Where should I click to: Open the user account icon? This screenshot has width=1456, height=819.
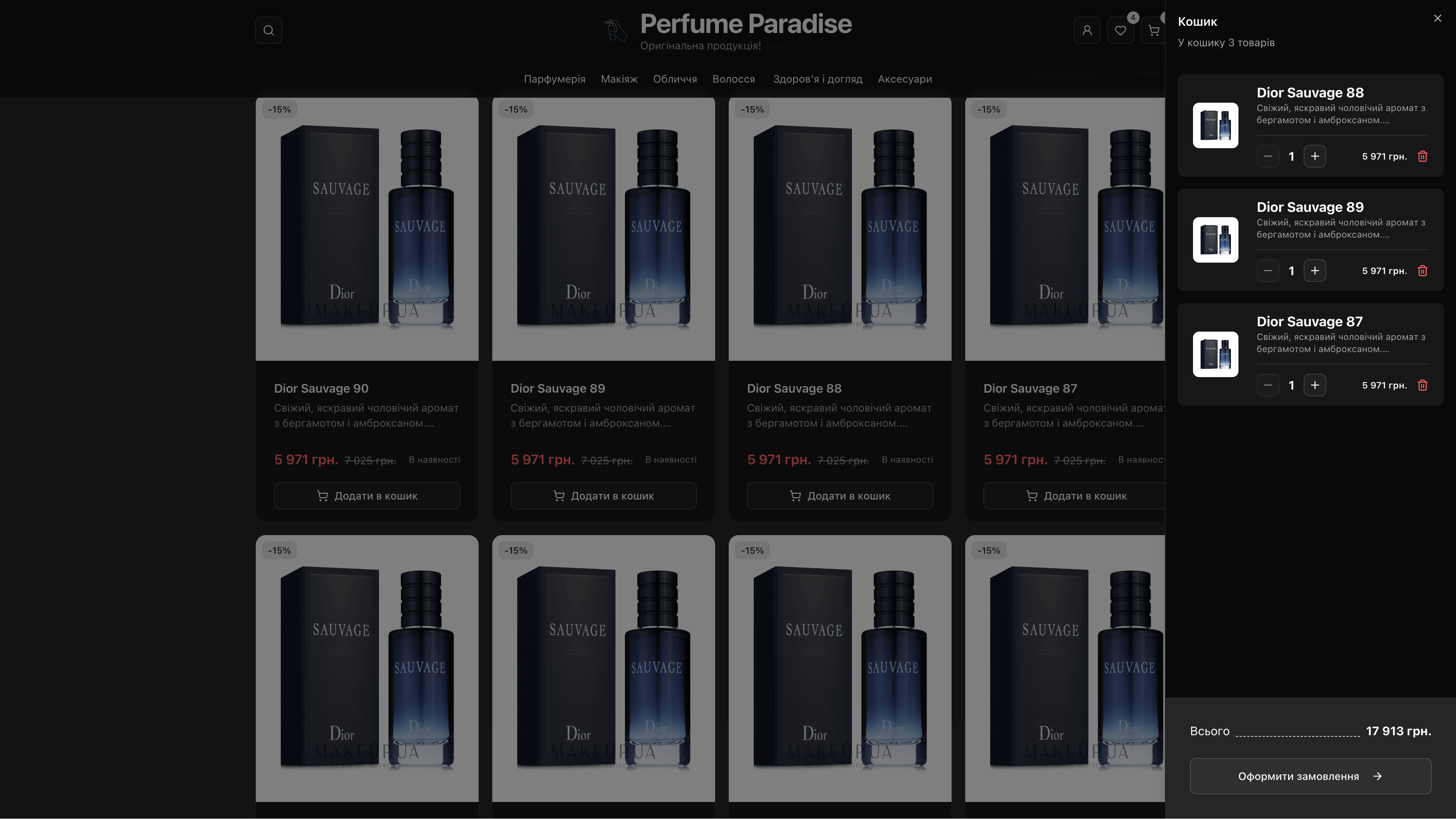point(1087,30)
